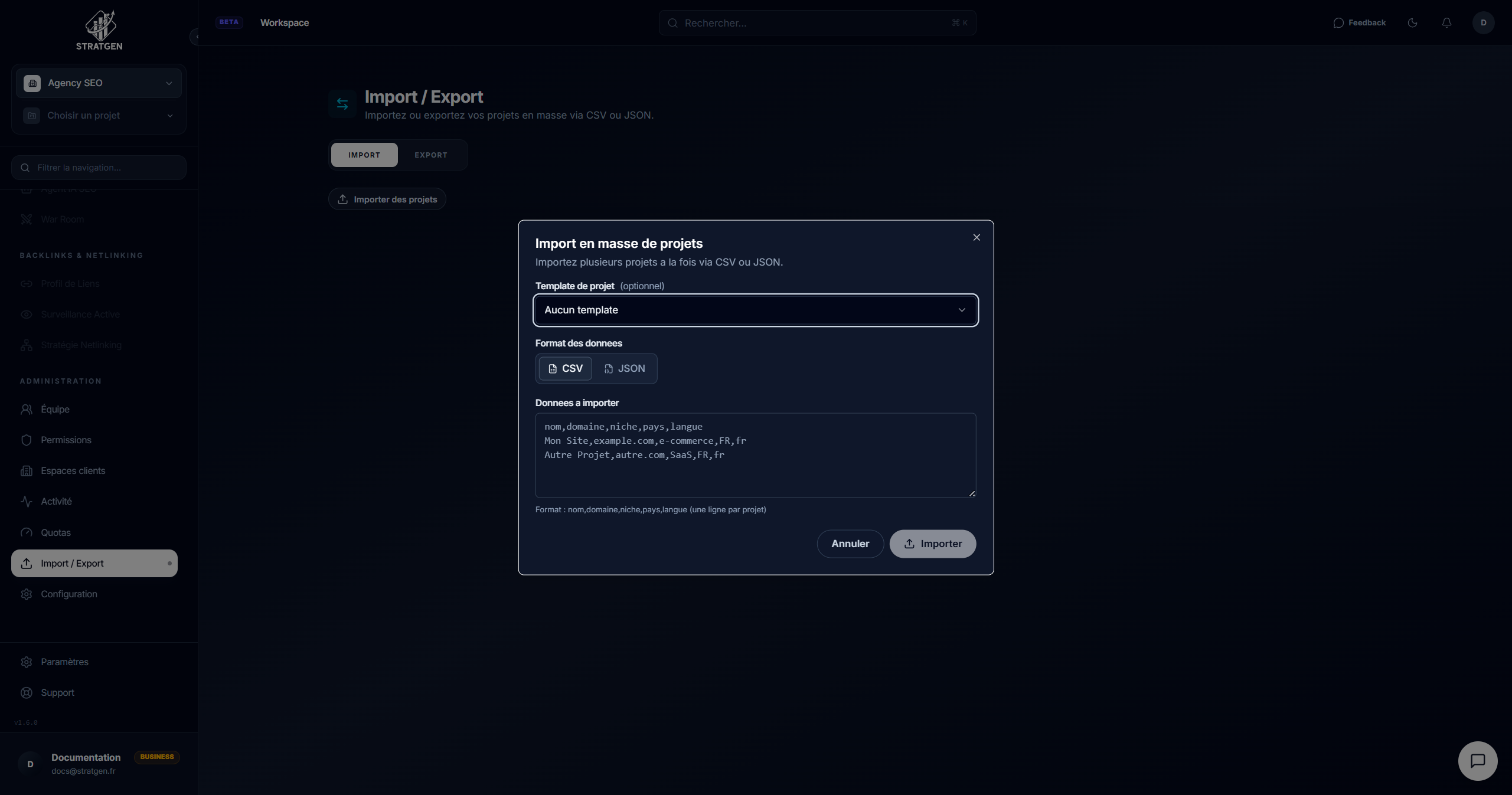
Task: Expand the 'Choisir un projet' selector
Action: point(98,115)
